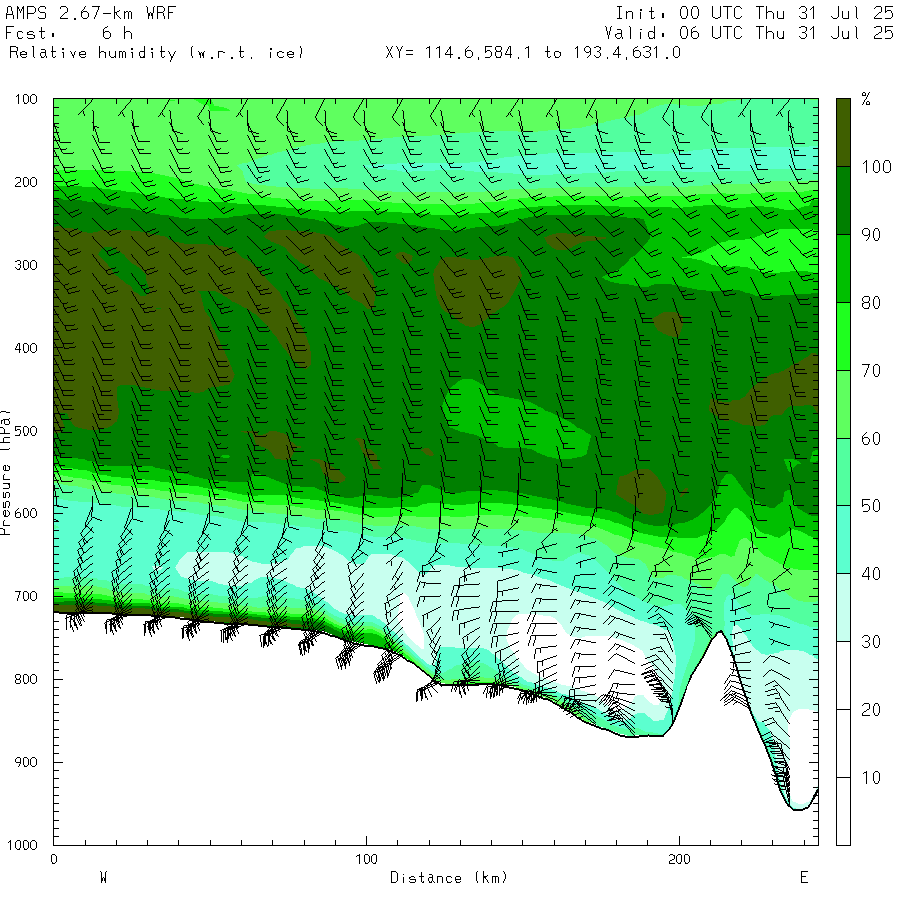This screenshot has width=900, height=900.
Task: Click the colorbar value label 80
Action: [871, 303]
